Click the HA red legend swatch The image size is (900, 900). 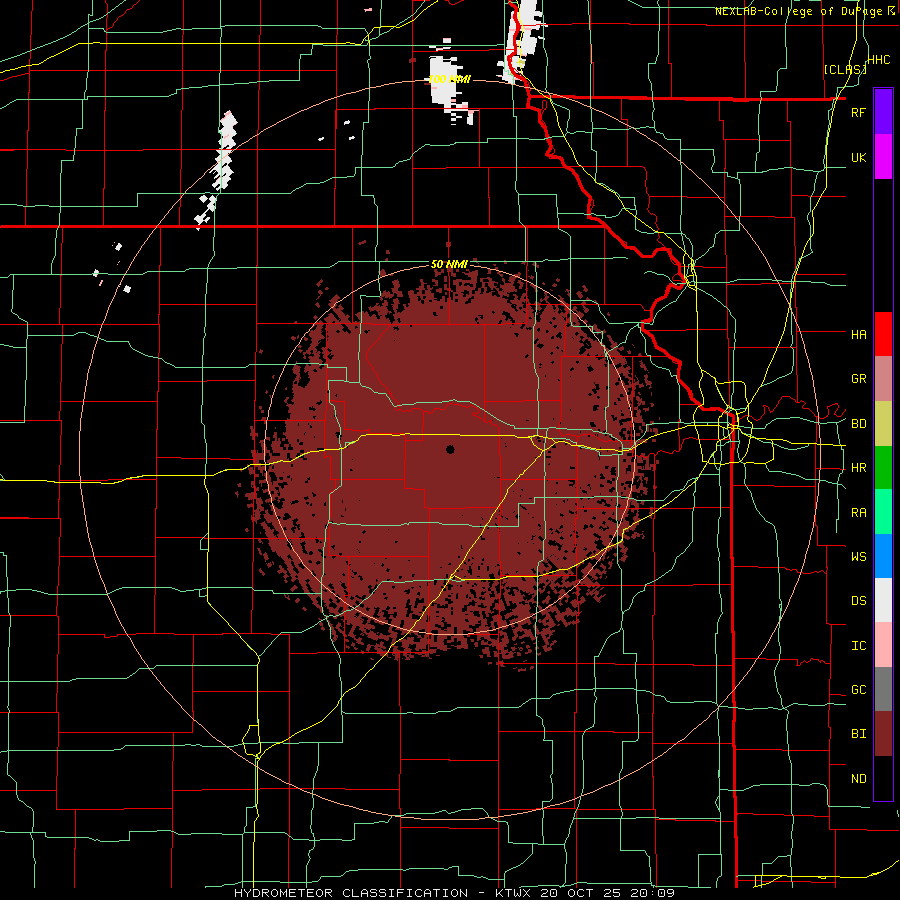click(x=883, y=334)
